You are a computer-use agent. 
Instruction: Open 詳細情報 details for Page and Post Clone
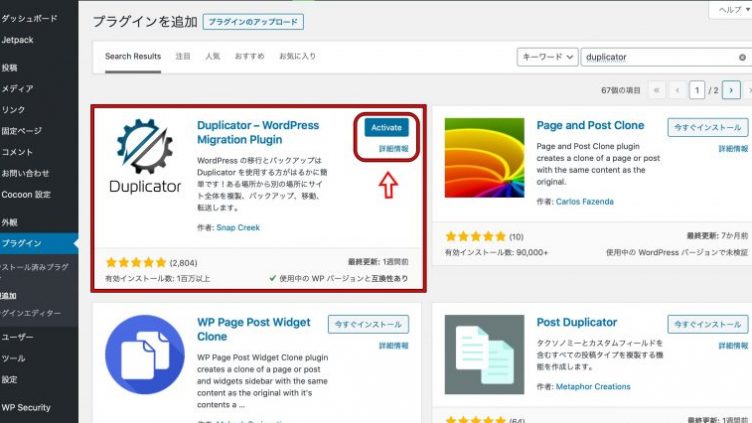click(733, 149)
